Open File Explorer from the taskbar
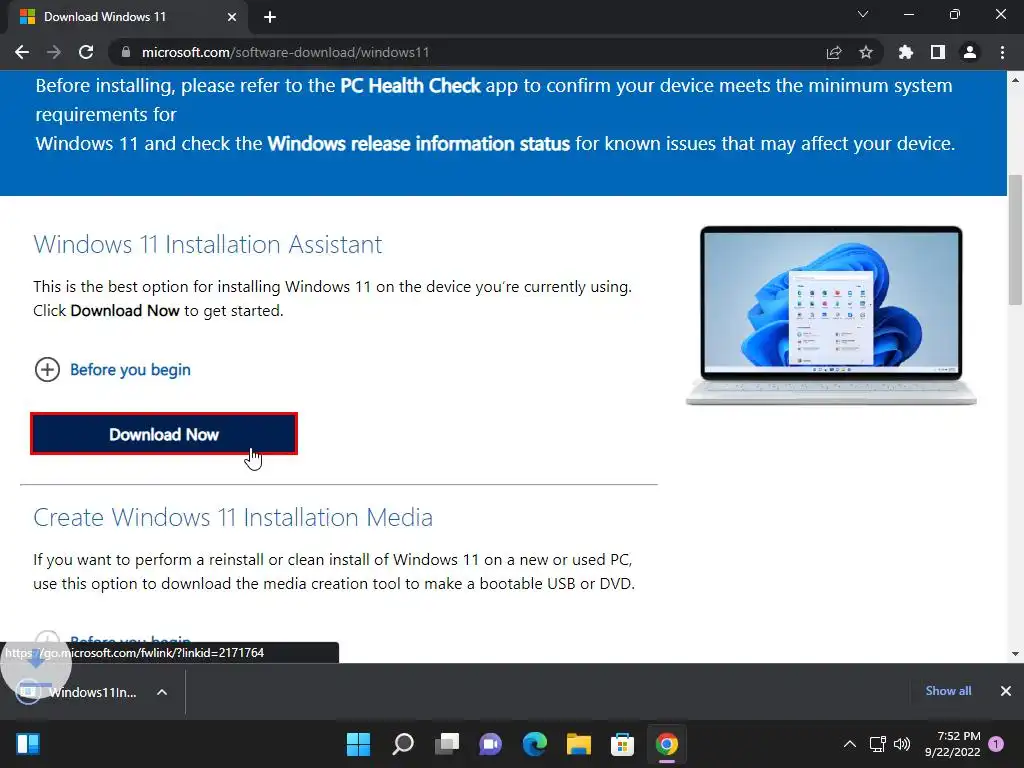 click(579, 744)
